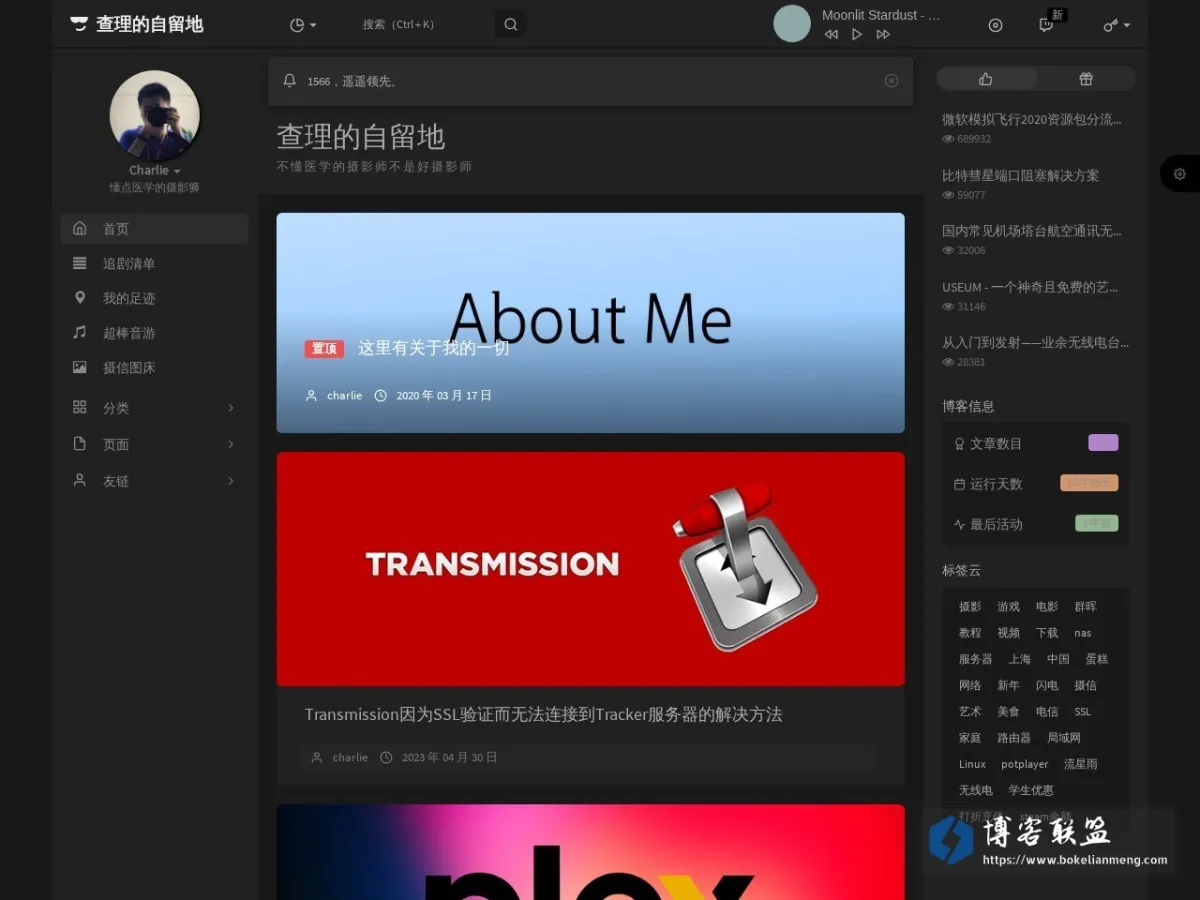Select the potplayer tag

[x=1025, y=764]
